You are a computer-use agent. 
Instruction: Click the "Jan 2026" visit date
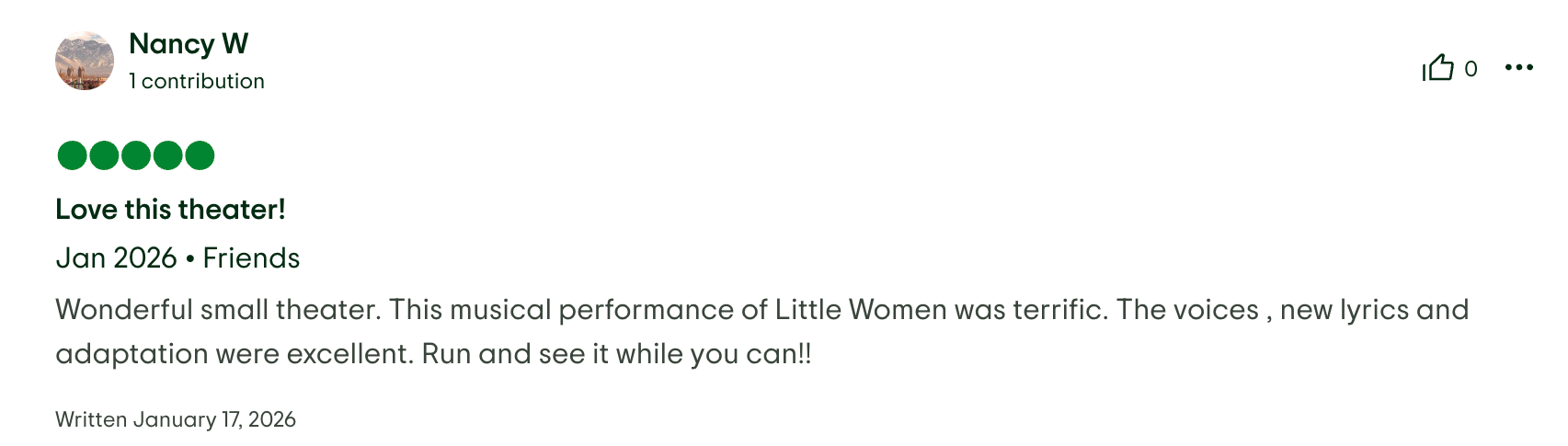[x=116, y=258]
